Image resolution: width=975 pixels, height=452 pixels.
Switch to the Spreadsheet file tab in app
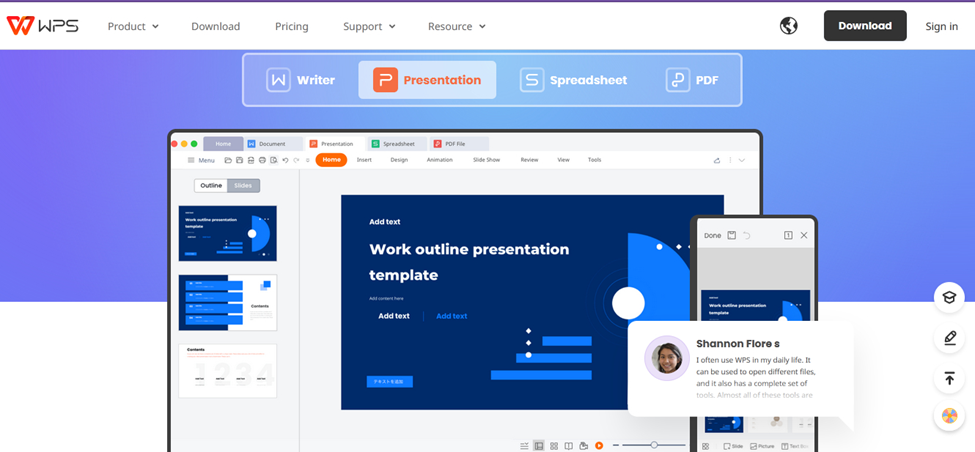(397, 144)
